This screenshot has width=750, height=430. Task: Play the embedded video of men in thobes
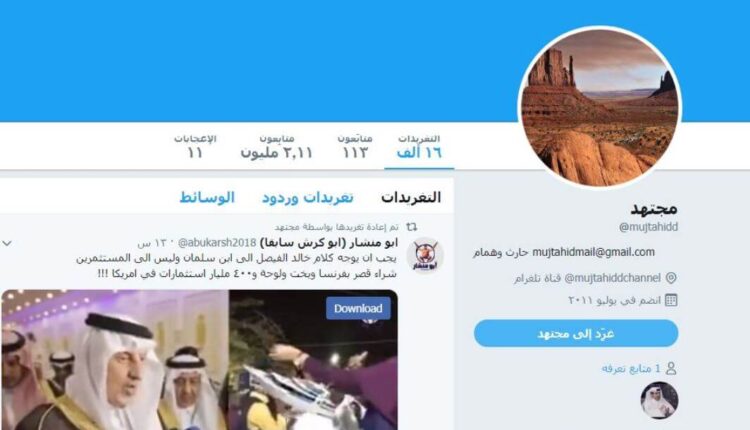[199, 360]
